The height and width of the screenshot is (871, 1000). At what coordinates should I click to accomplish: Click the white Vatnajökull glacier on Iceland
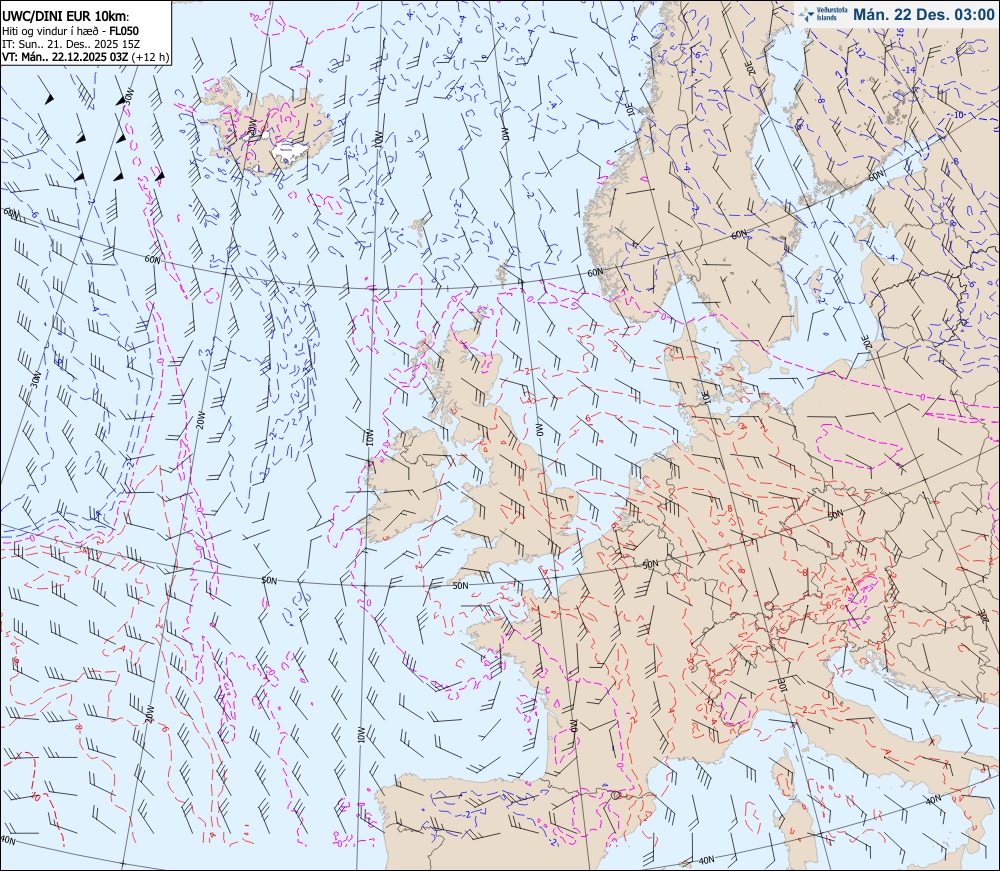291,152
